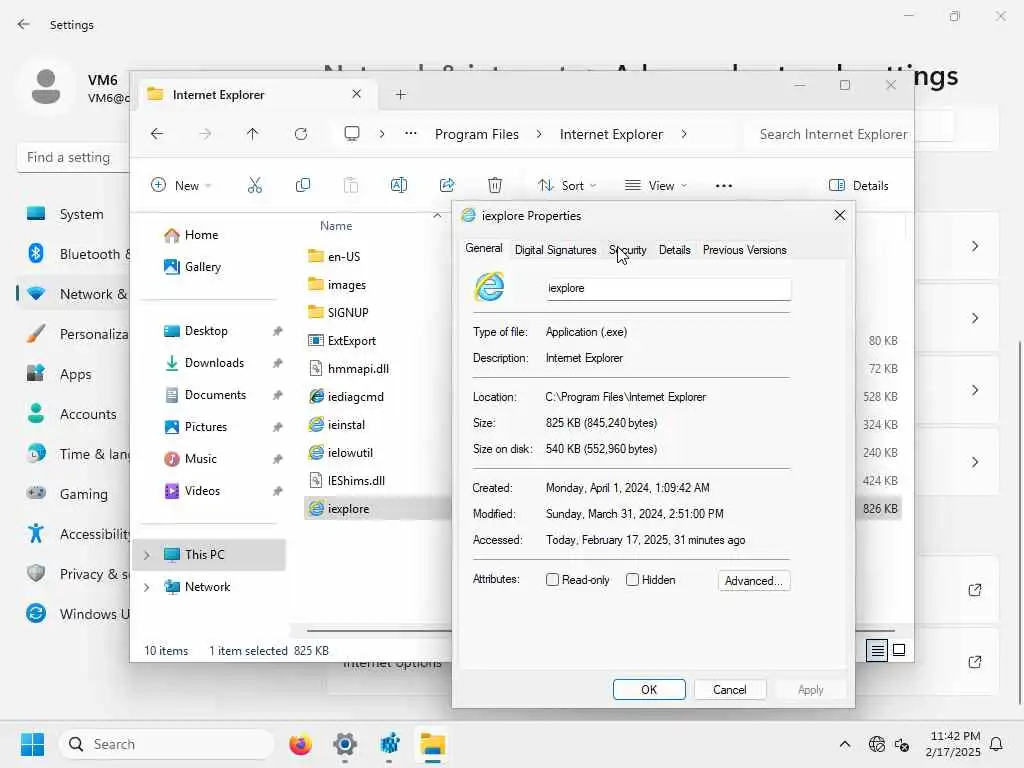Screen dimensions: 1024x768
Task: Open Settings gear icon in taskbar
Action: point(345,744)
